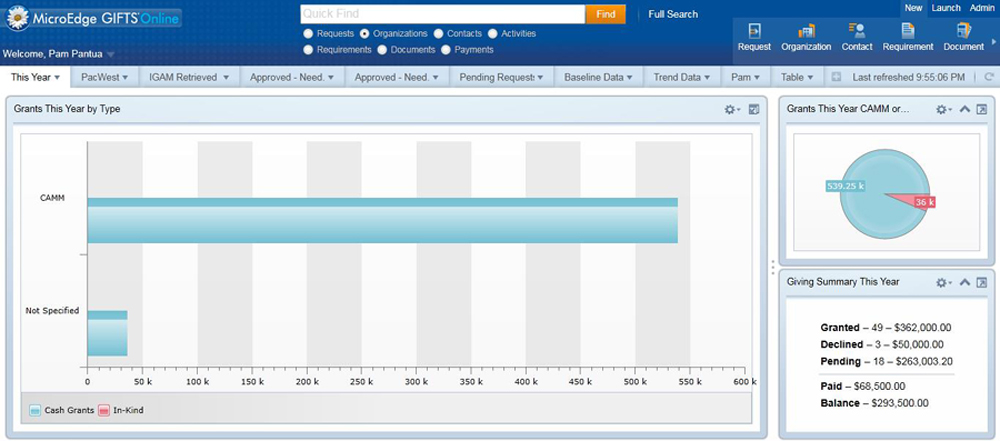This screenshot has width=1000, height=441.
Task: Select the New menu tab
Action: (x=913, y=8)
